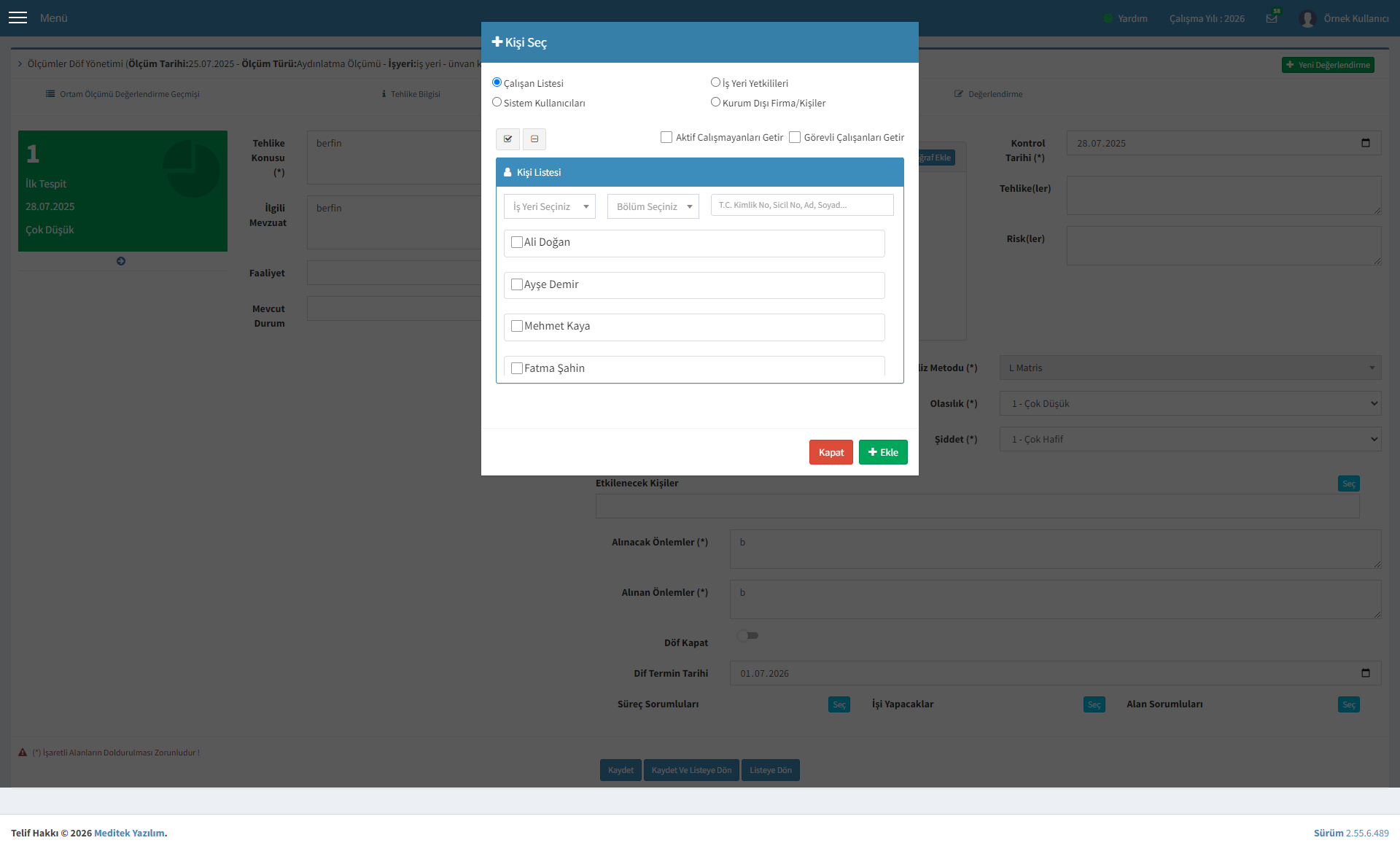The height and width of the screenshot is (851, 1400).
Task: Open calendar icon in Kontrol Tarihi field
Action: click(1366, 143)
